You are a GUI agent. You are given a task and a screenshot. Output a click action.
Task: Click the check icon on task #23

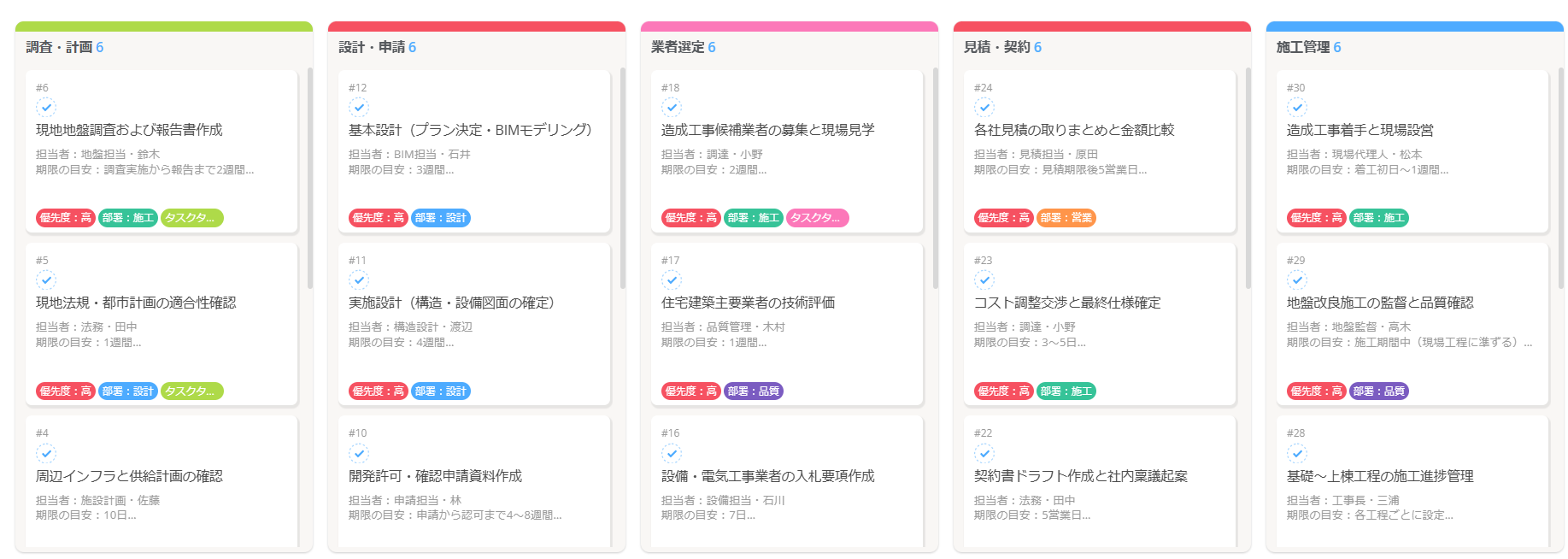click(984, 279)
